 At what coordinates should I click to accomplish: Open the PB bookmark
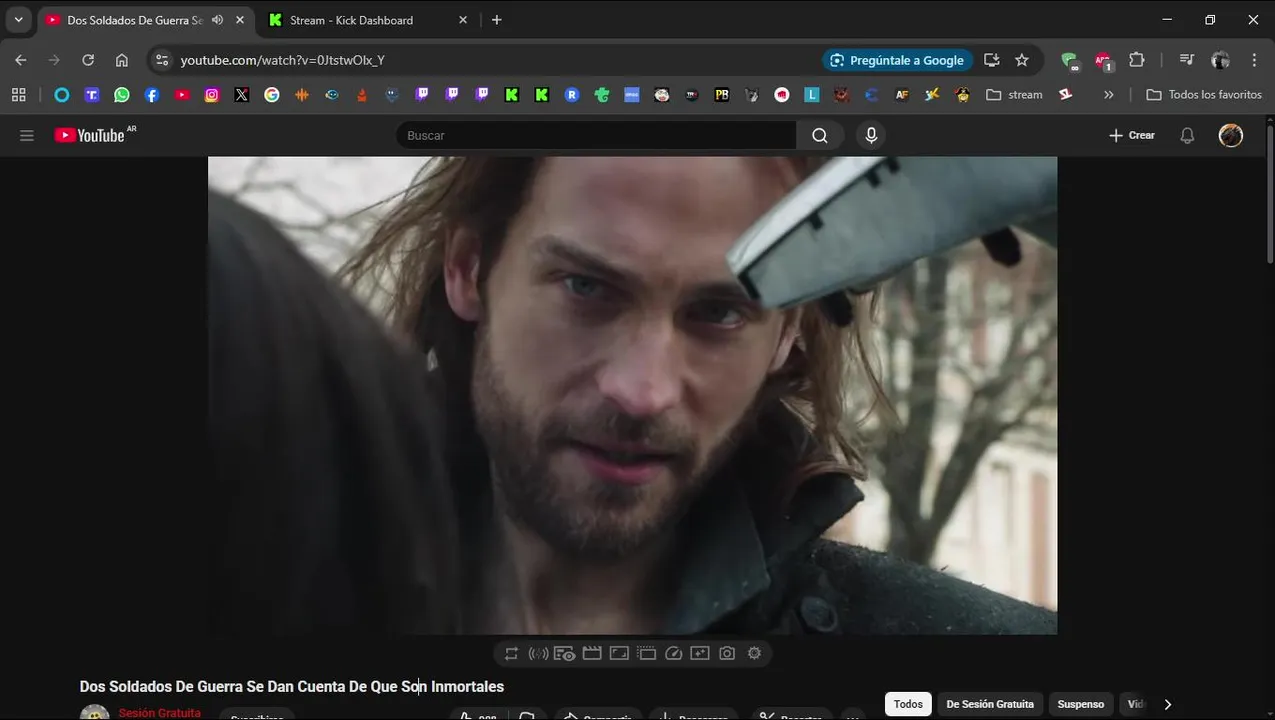click(x=722, y=95)
